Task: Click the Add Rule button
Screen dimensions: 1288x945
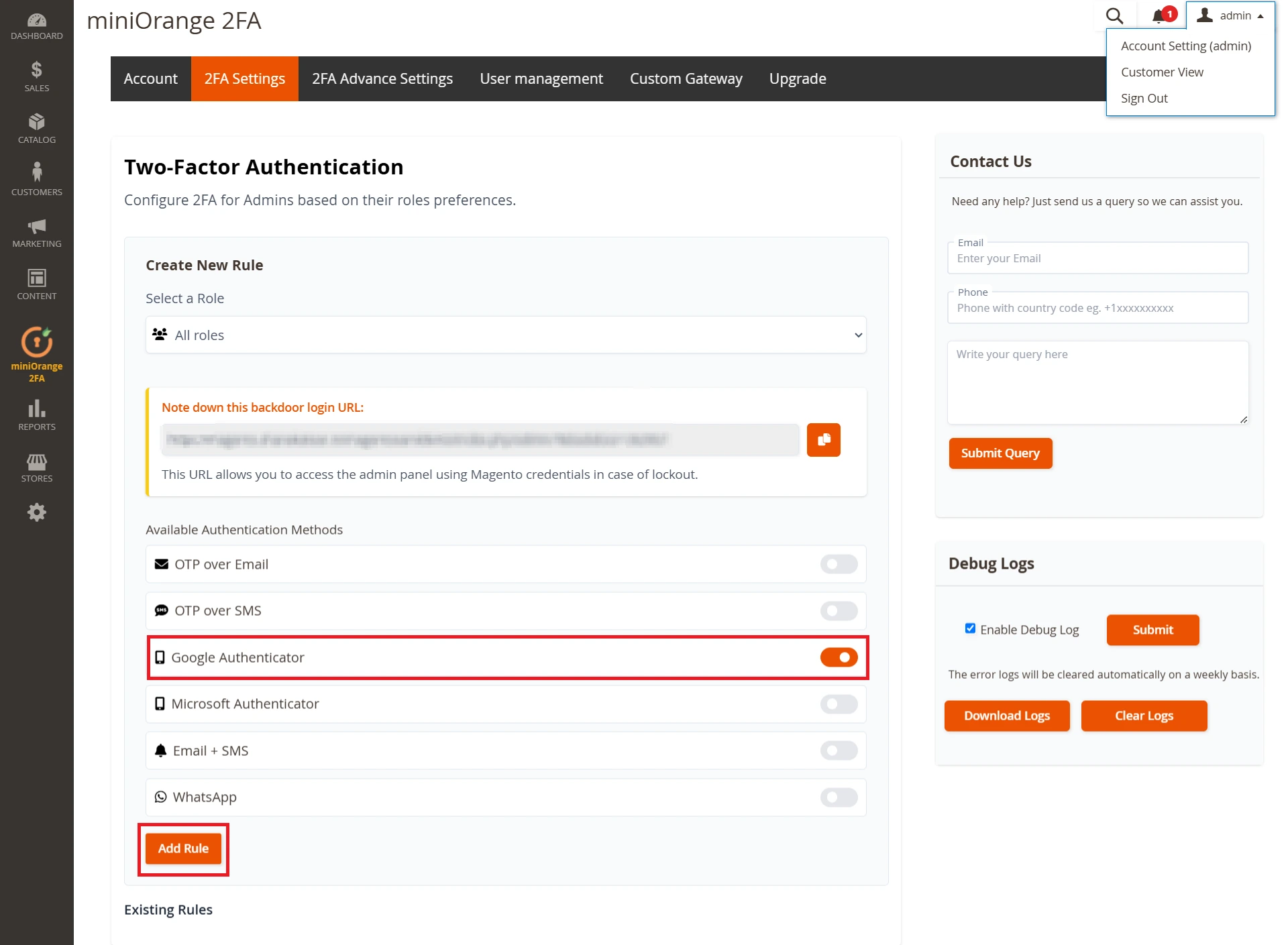Action: click(x=183, y=848)
